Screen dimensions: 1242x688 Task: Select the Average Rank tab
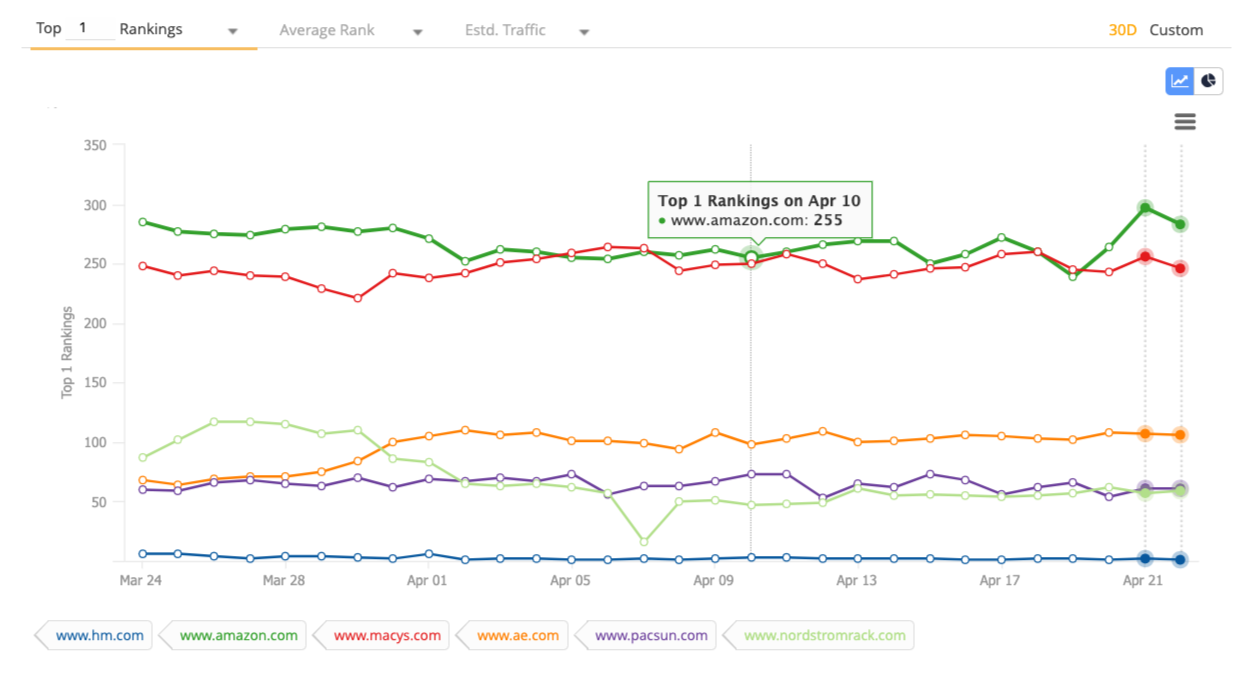(x=327, y=30)
